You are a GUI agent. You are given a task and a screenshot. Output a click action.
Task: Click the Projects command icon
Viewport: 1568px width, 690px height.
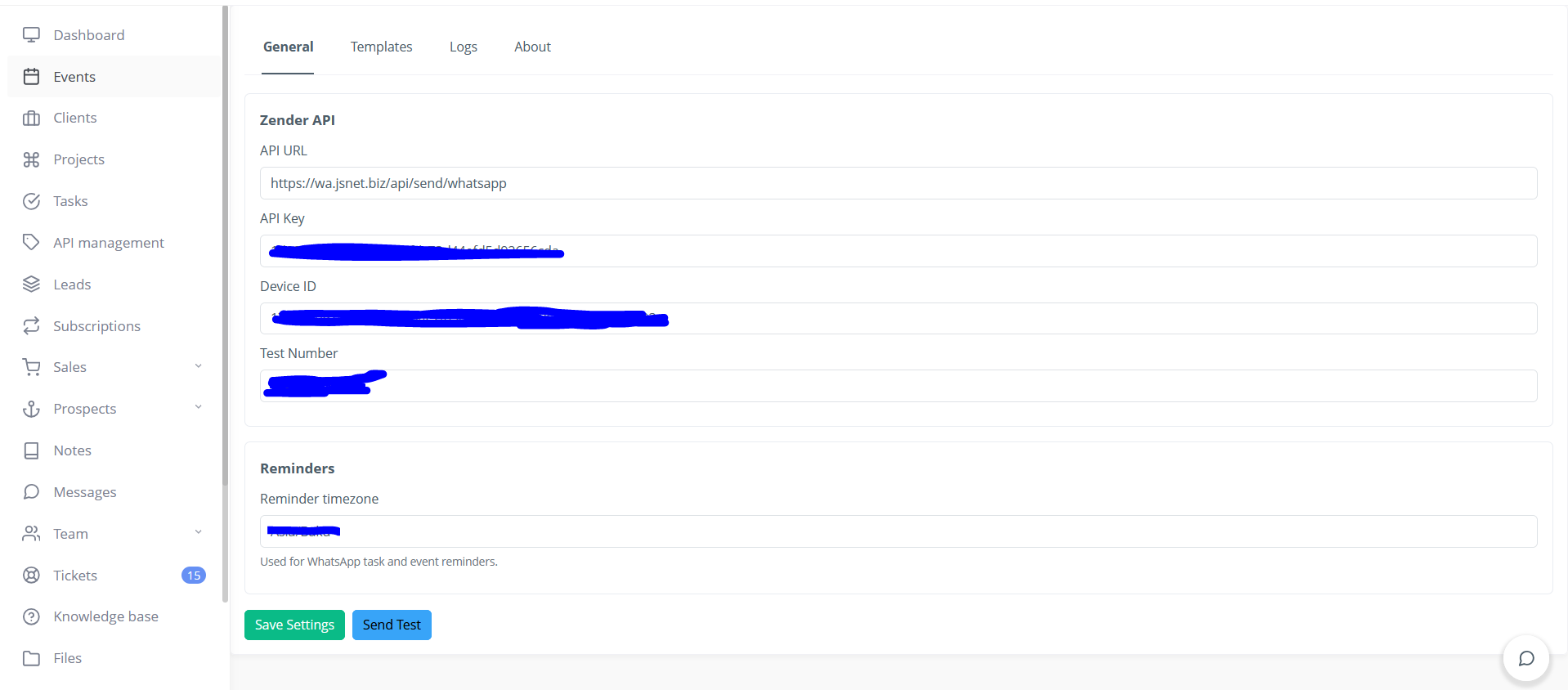coord(31,159)
